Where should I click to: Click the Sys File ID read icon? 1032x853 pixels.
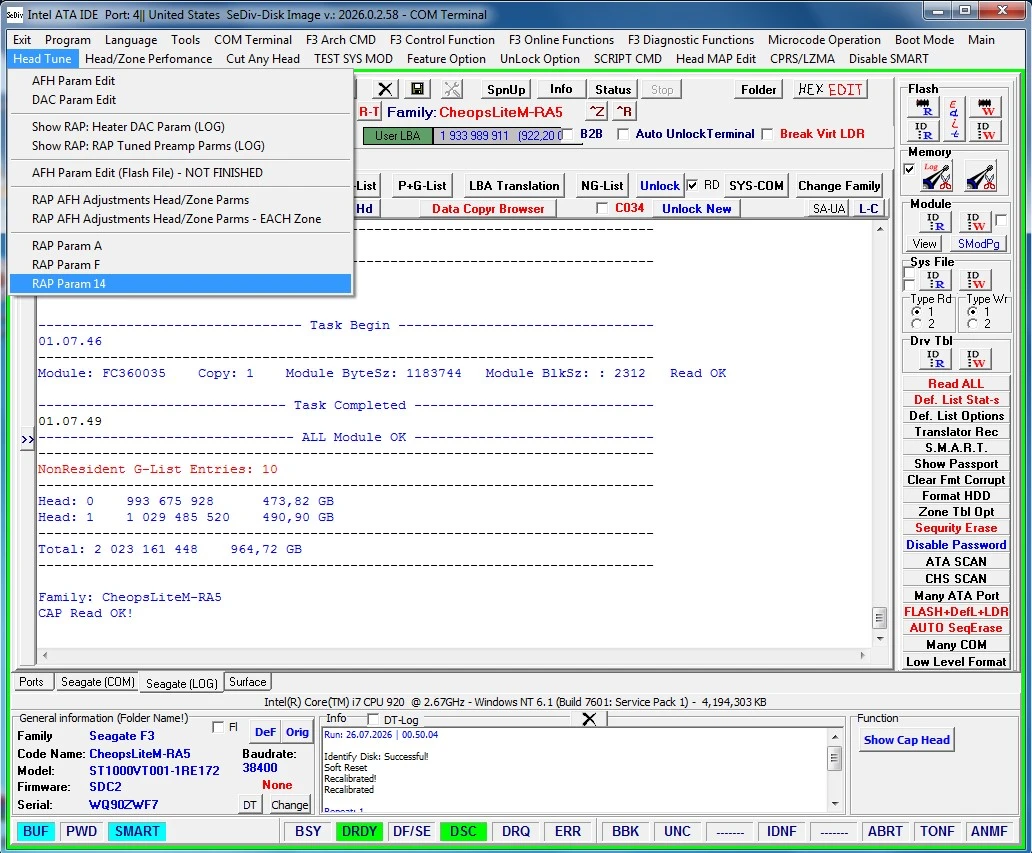pos(935,280)
